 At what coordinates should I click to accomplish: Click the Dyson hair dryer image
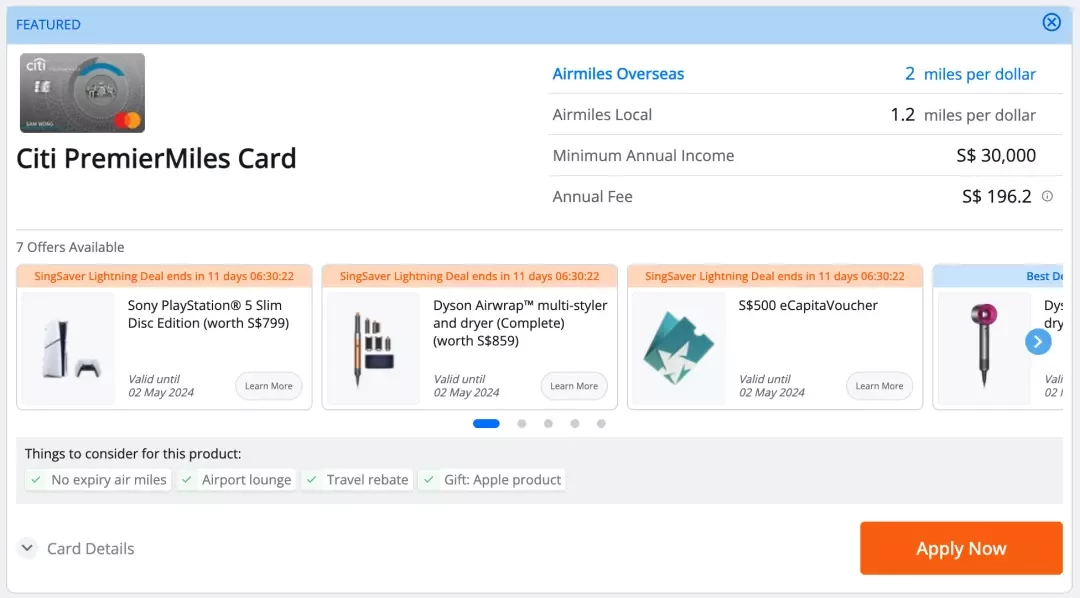[x=984, y=348]
